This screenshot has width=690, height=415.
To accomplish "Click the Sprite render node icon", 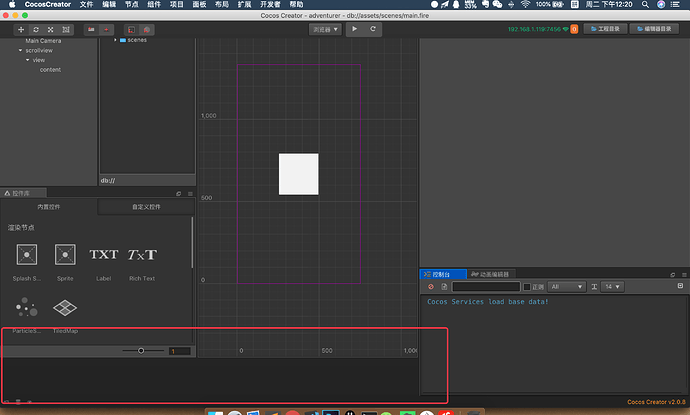I will 65,255.
